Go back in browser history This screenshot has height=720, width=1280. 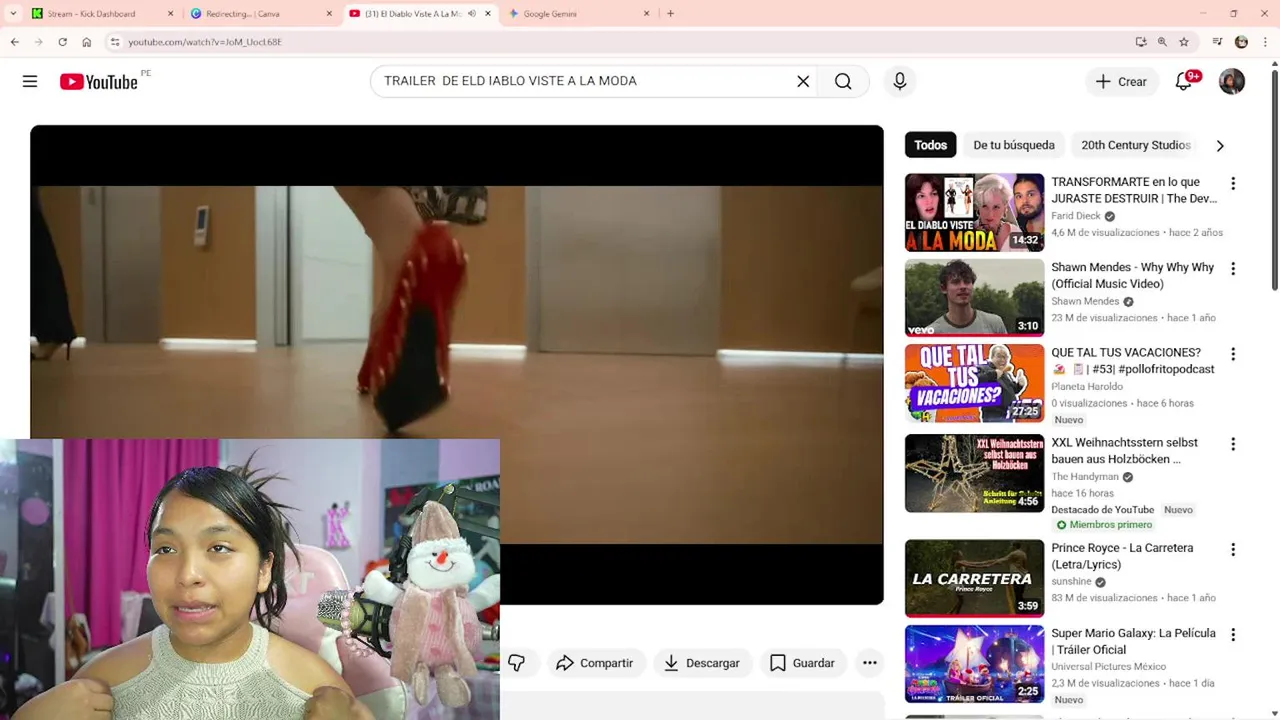tap(15, 42)
